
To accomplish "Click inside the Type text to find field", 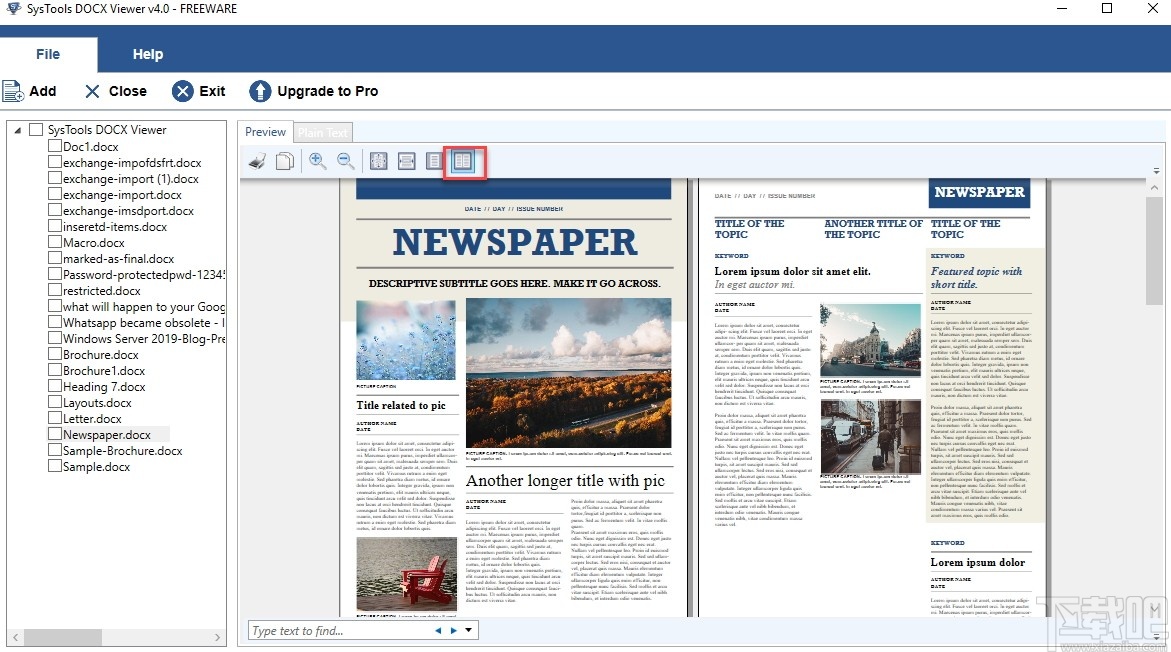I will (x=330, y=630).
